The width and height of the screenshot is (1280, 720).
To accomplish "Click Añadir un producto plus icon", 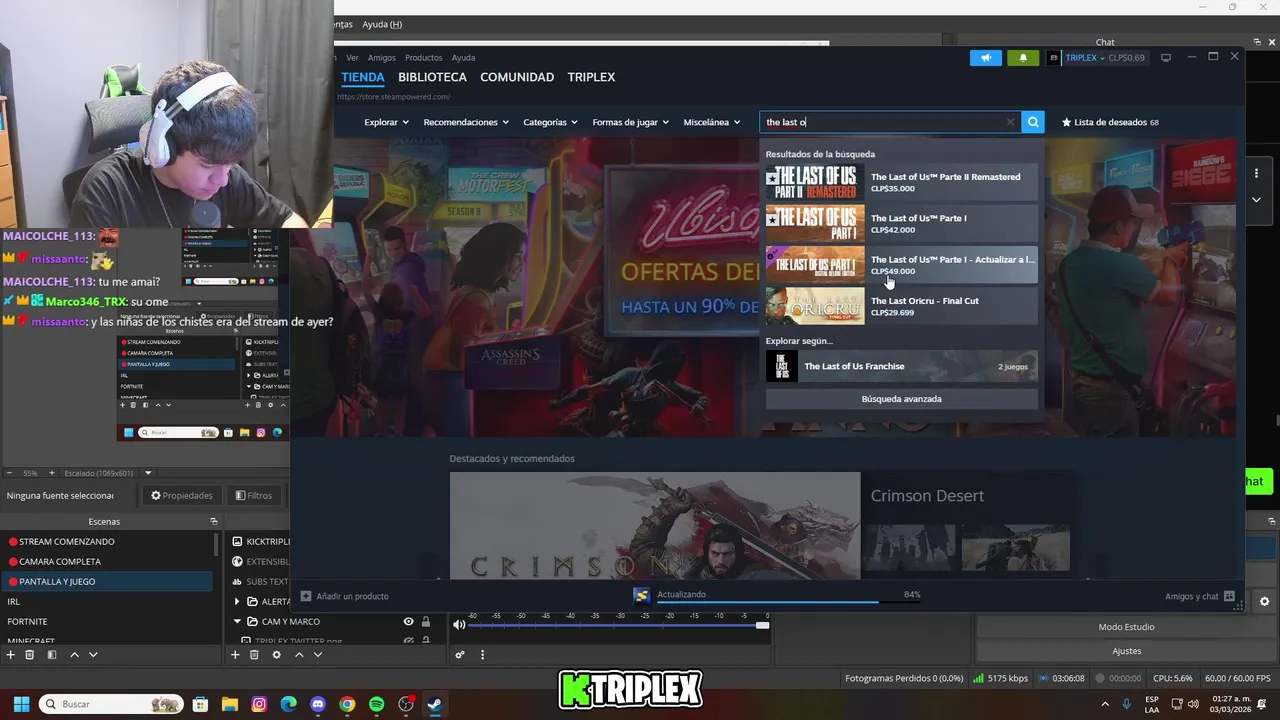I will [306, 596].
